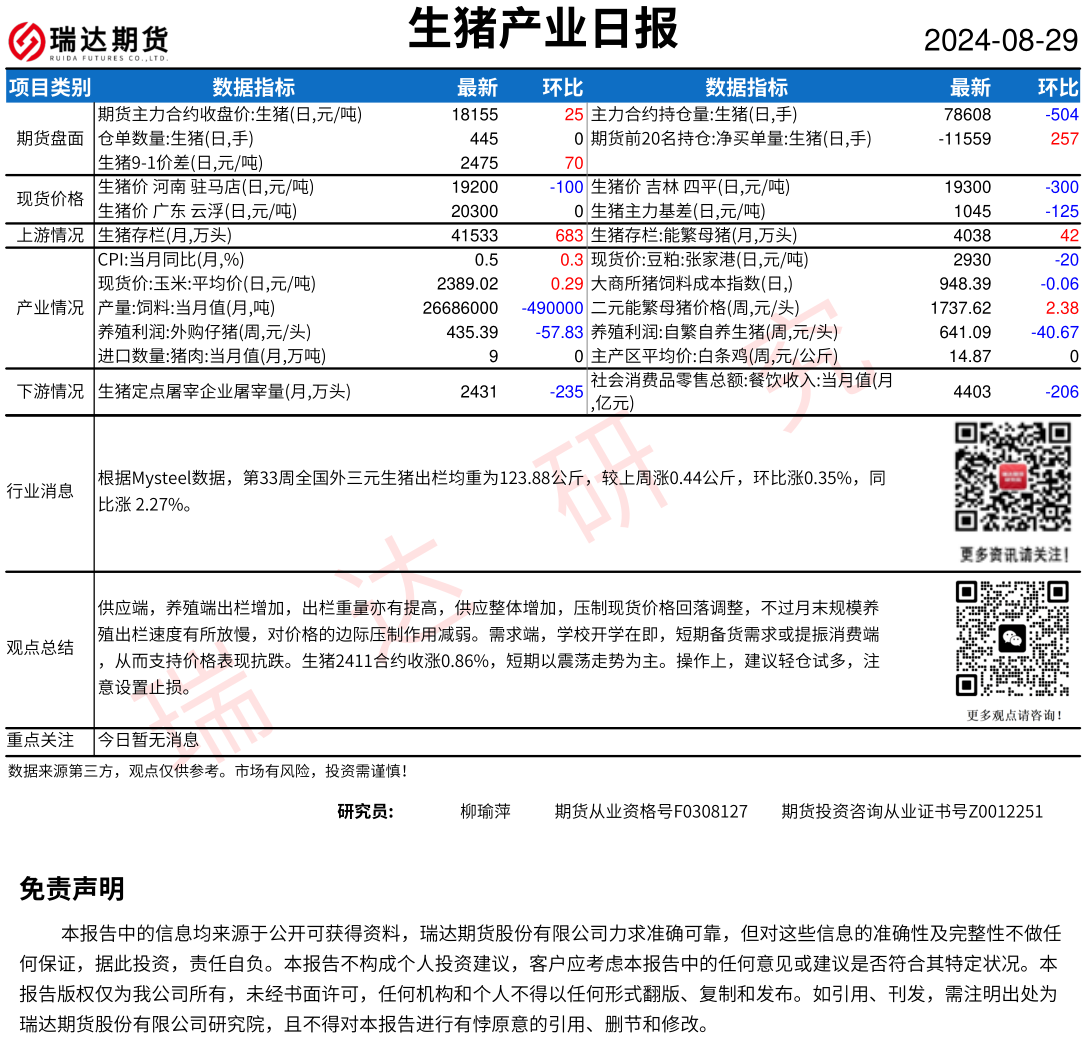Click the report title 生猪产业日报

tap(543, 29)
